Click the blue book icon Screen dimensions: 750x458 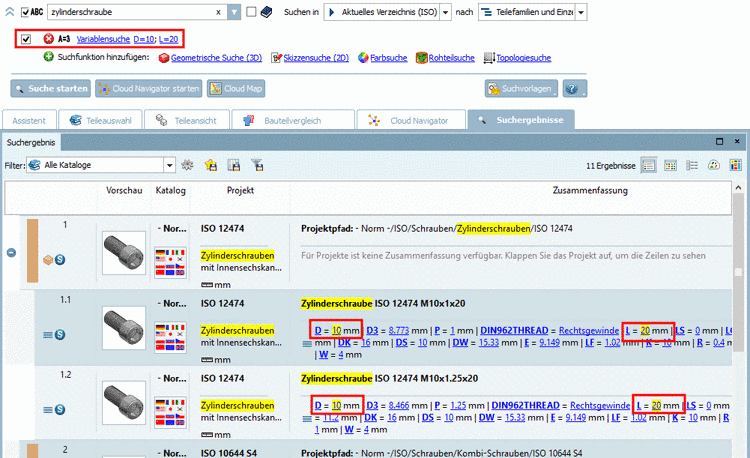tap(266, 12)
